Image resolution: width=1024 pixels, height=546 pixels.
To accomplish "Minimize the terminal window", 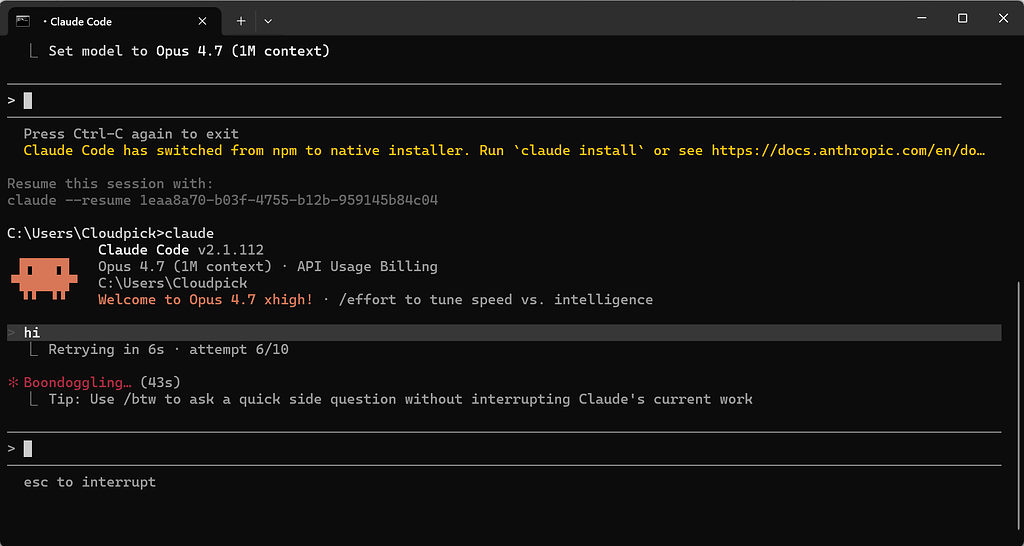I will (x=921, y=18).
